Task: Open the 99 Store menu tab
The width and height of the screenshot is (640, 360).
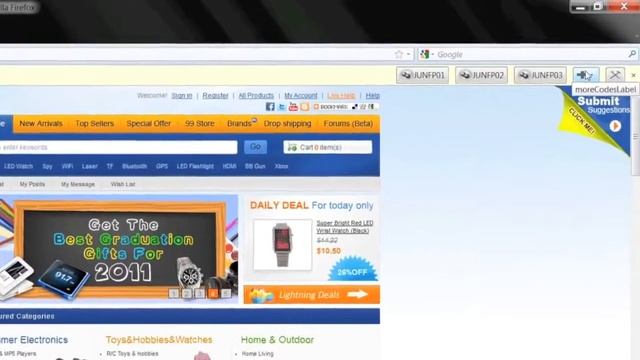Action: click(200, 124)
